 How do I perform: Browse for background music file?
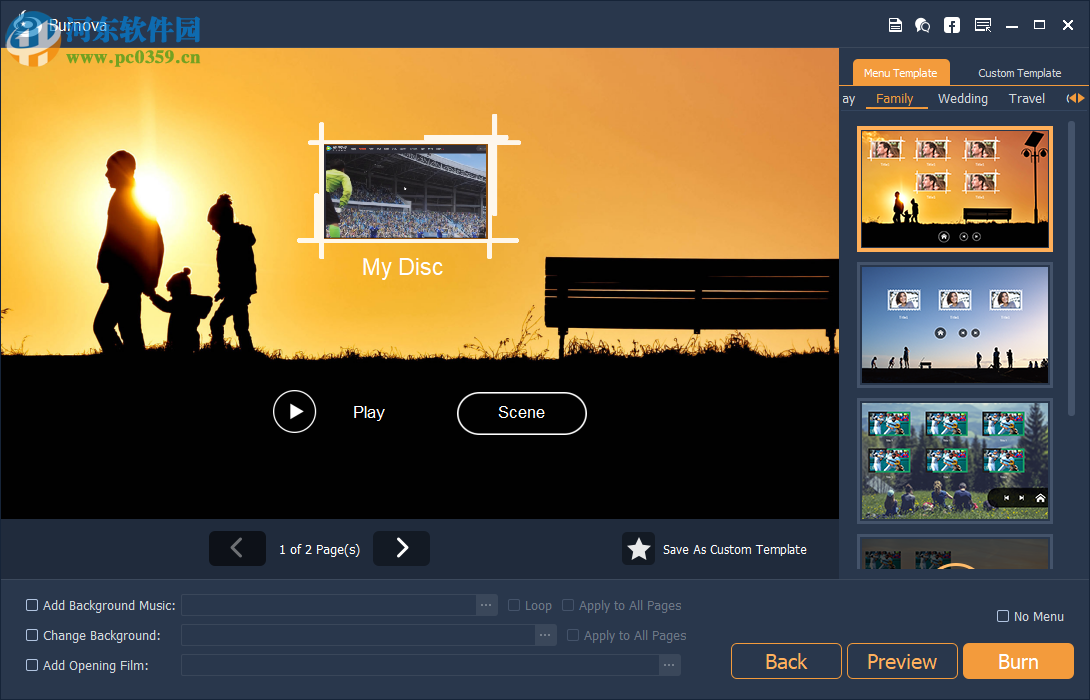pos(486,605)
